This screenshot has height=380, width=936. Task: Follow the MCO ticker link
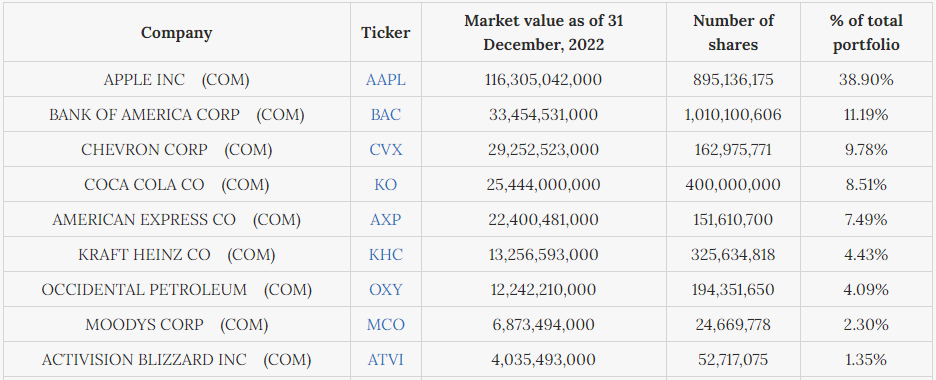tap(386, 325)
